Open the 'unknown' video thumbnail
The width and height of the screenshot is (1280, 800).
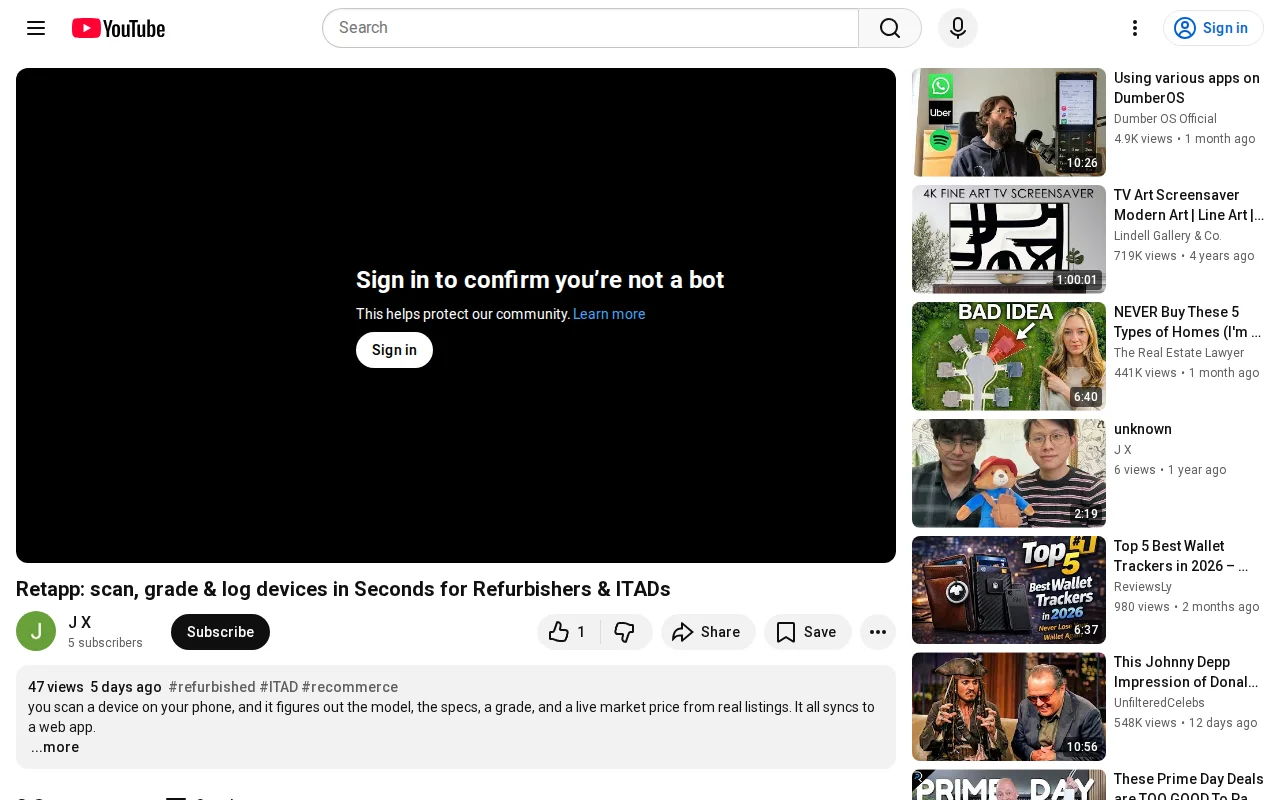click(x=1009, y=473)
